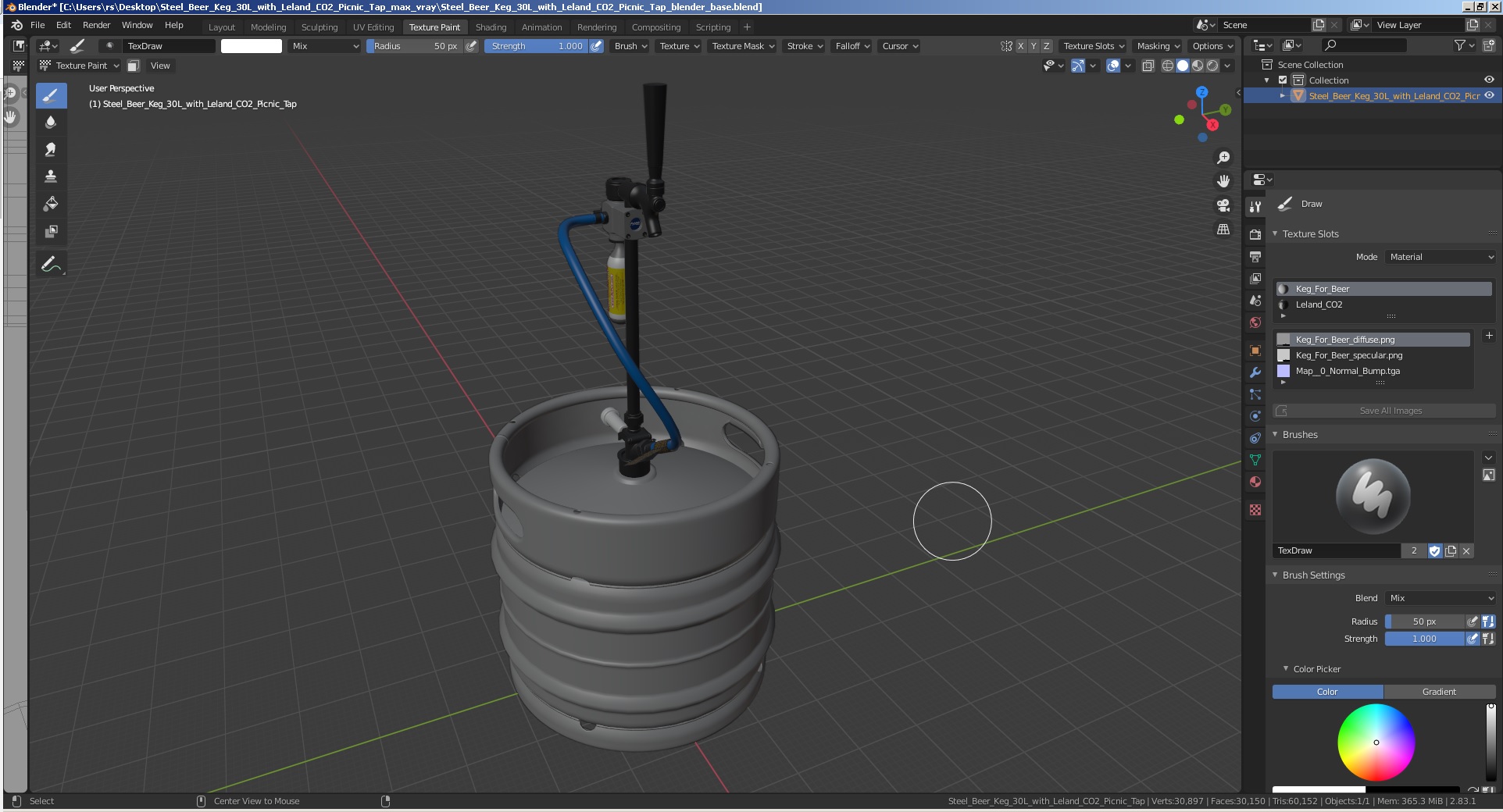Open World properties tab
Viewport: 1503px width, 812px height.
coord(1255,322)
